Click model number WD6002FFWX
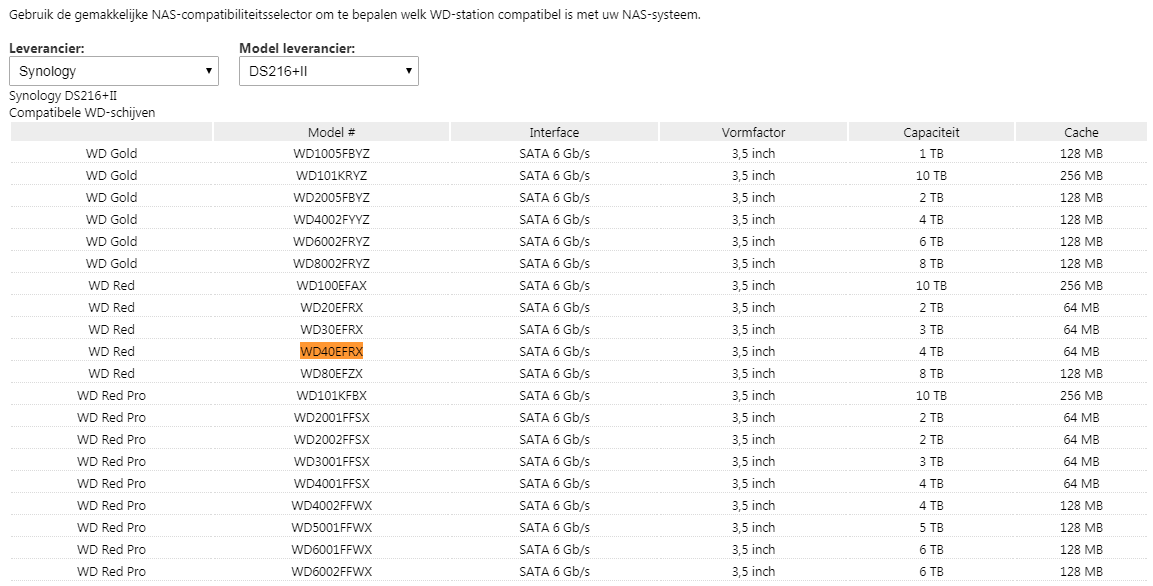This screenshot has height=586, width=1153. [331, 571]
